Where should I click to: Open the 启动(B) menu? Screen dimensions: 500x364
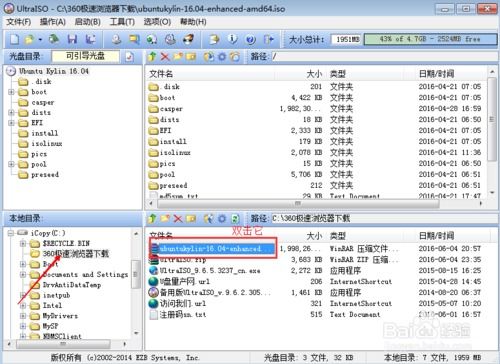[x=87, y=22]
